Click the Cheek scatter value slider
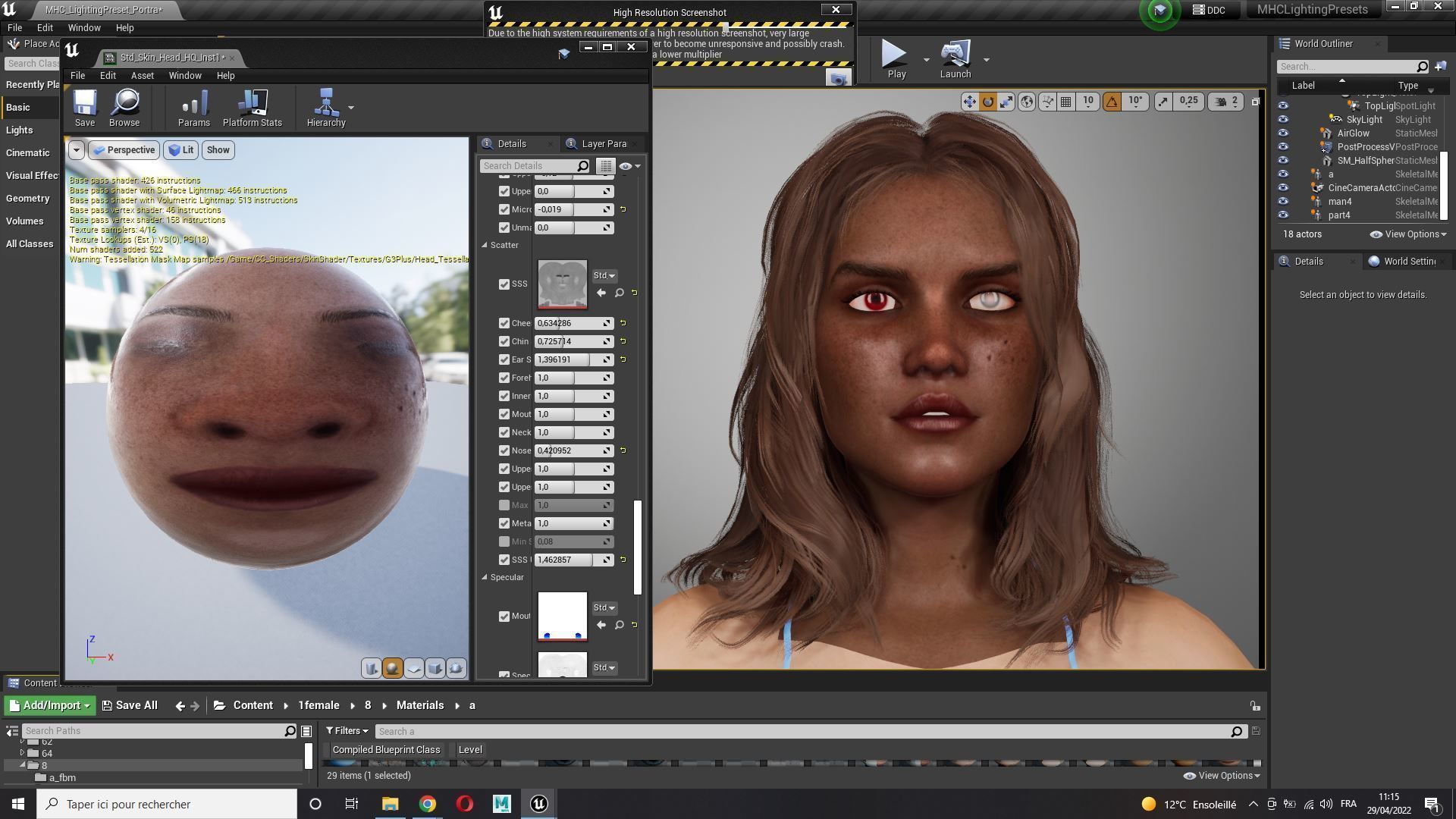The height and width of the screenshot is (819, 1456). pyautogui.click(x=567, y=324)
